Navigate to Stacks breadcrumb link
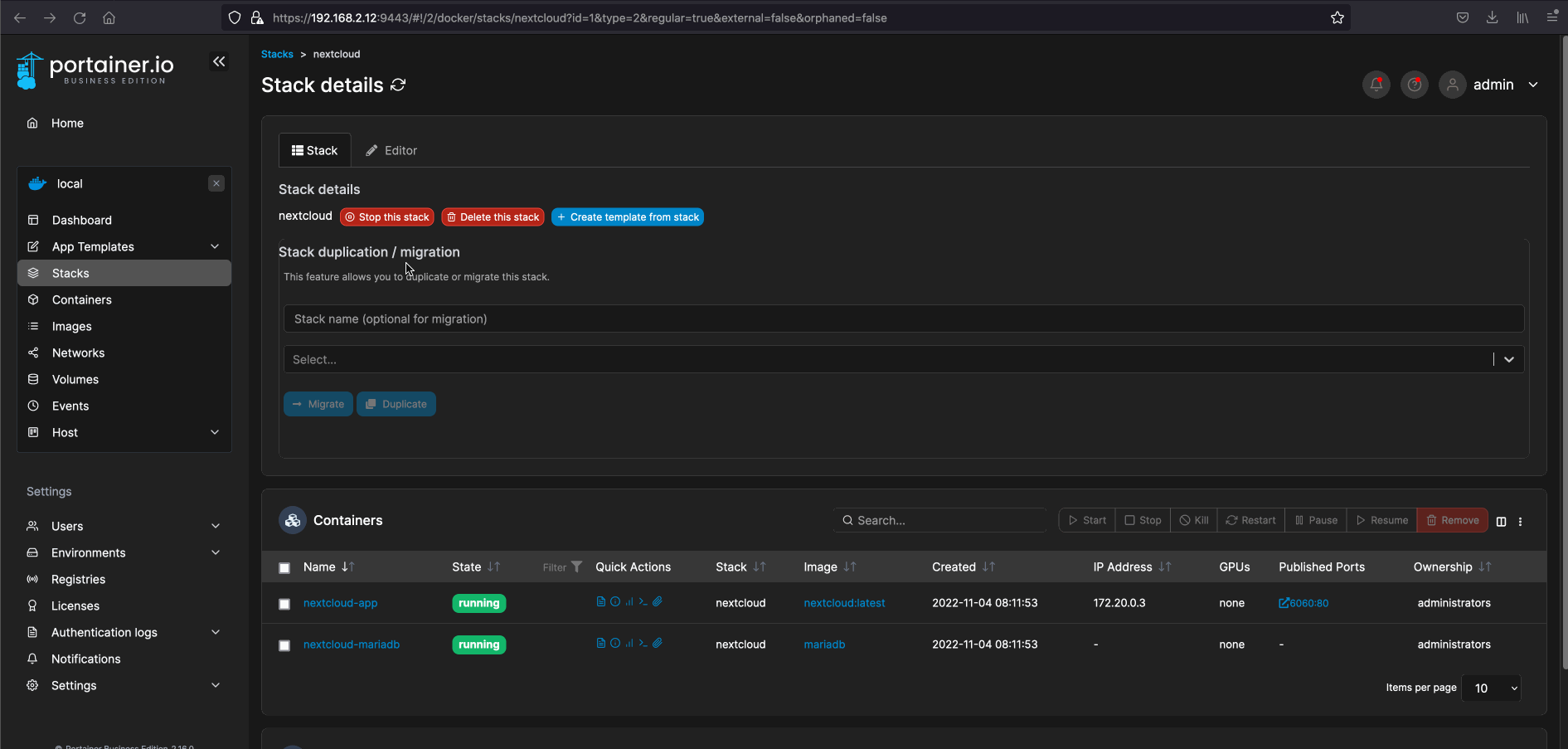The image size is (1568, 749). [277, 53]
